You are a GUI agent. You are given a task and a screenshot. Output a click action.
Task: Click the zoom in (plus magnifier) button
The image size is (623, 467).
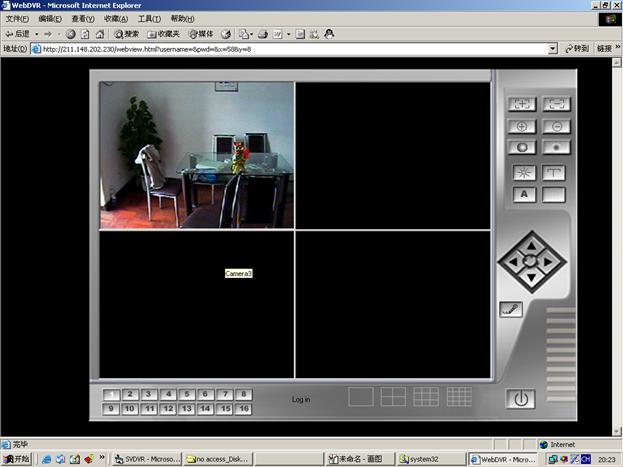point(522,126)
